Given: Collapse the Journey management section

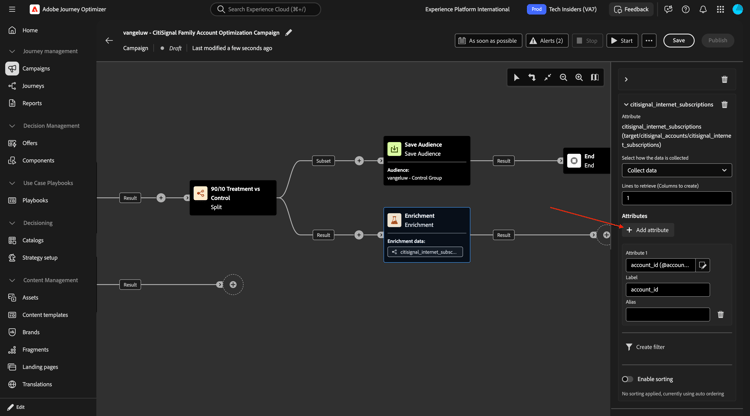Looking at the screenshot, I should [12, 51].
